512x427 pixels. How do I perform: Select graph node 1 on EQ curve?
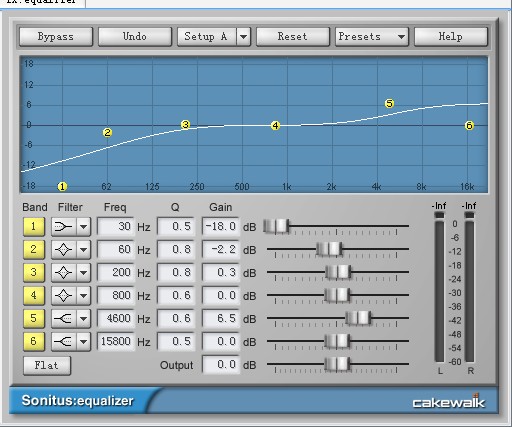tap(62, 187)
